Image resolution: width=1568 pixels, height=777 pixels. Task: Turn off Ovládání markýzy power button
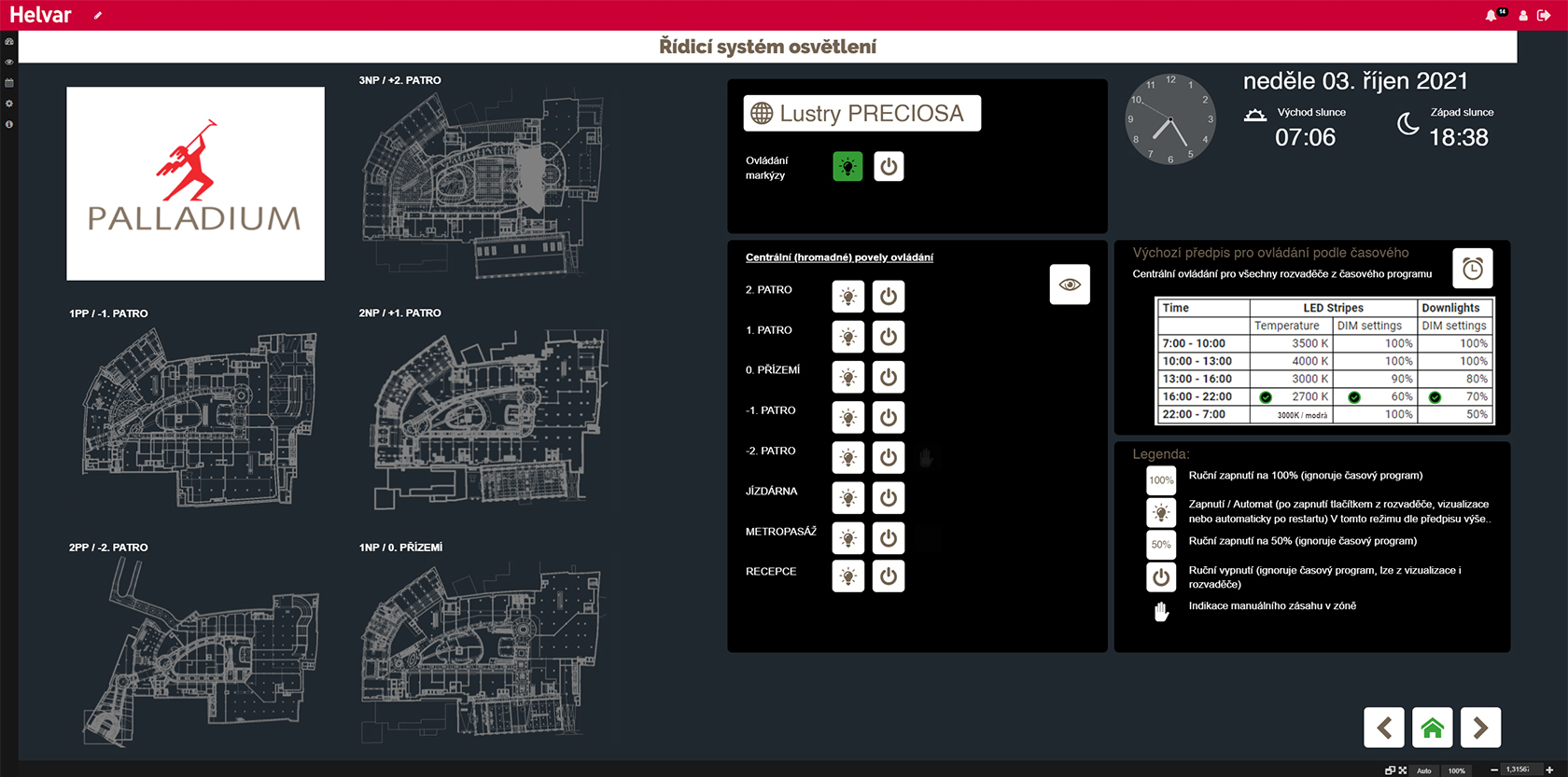coord(888,167)
